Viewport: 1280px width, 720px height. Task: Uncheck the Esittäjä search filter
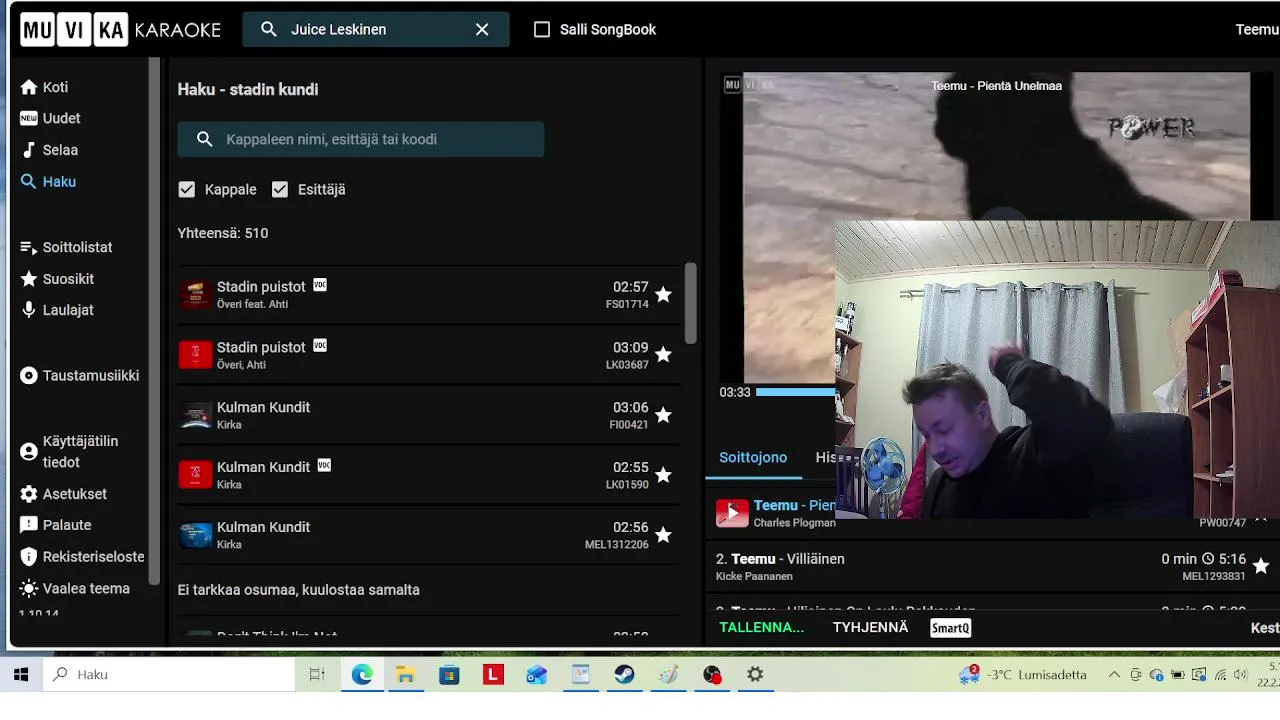280,189
